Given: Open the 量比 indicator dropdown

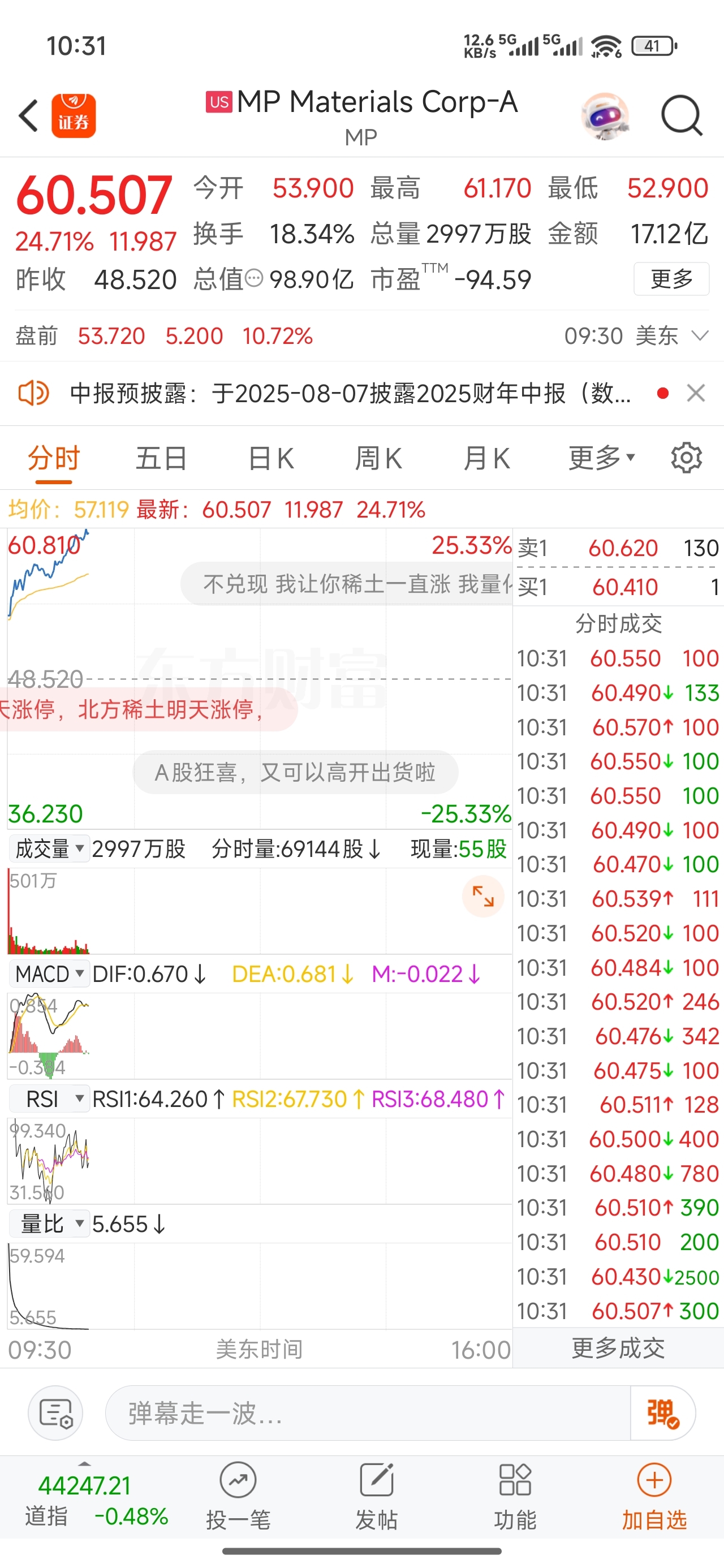Looking at the screenshot, I should (49, 1224).
